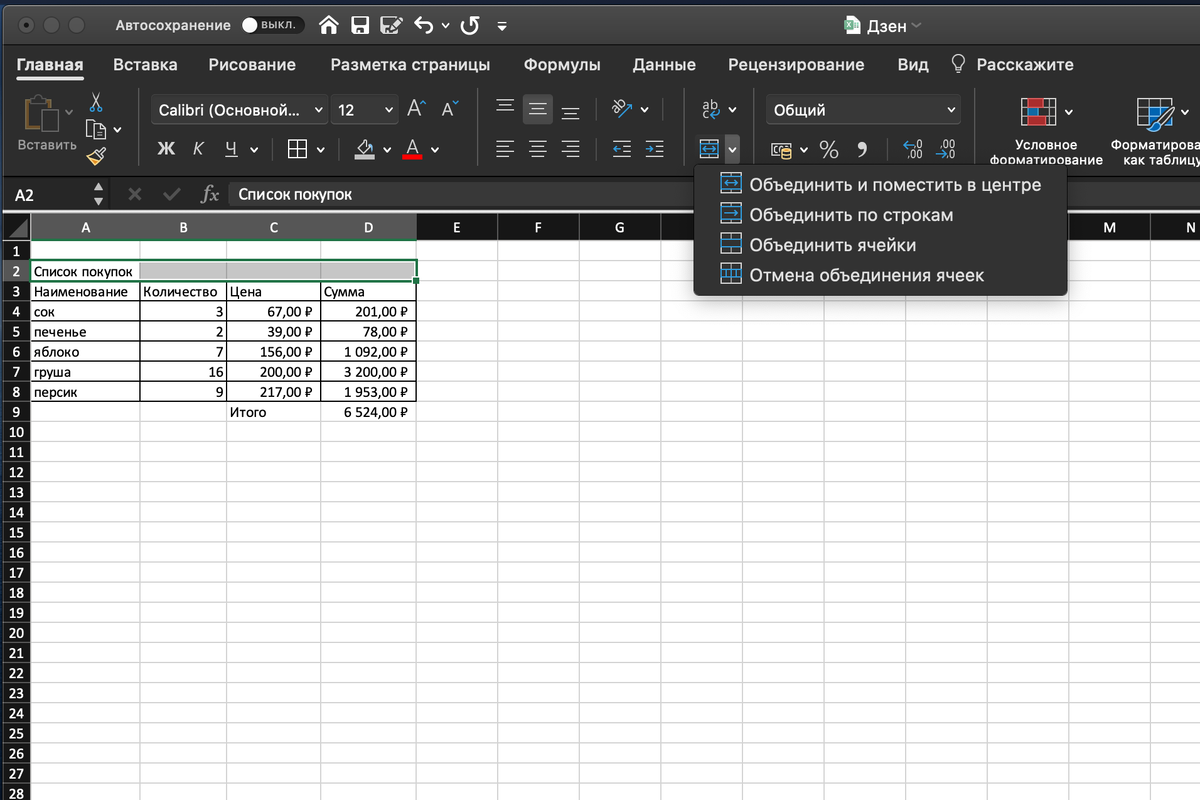Click the A2 name box
Viewport: 1200px width, 800px height.
coord(52,194)
